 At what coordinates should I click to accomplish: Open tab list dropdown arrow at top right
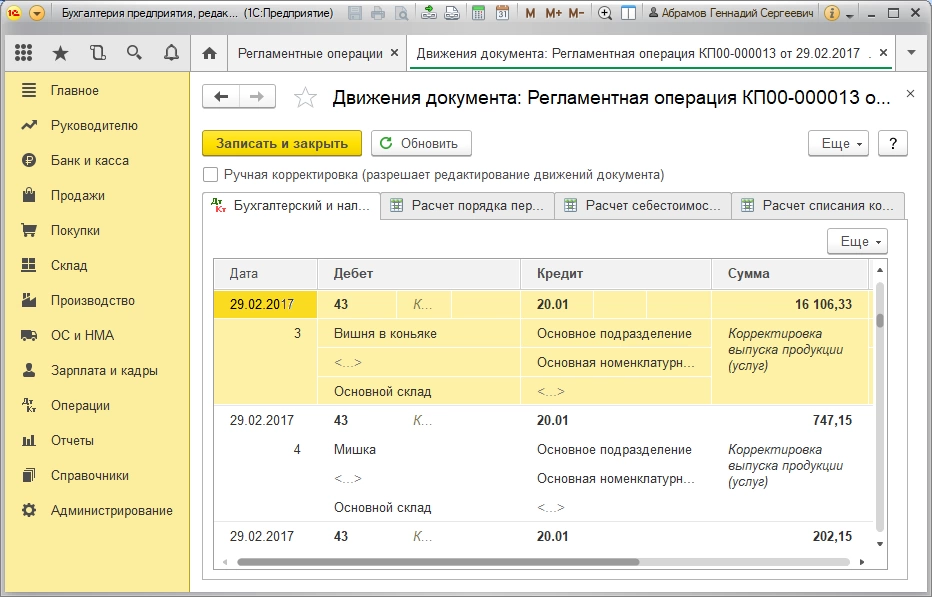coord(911,53)
